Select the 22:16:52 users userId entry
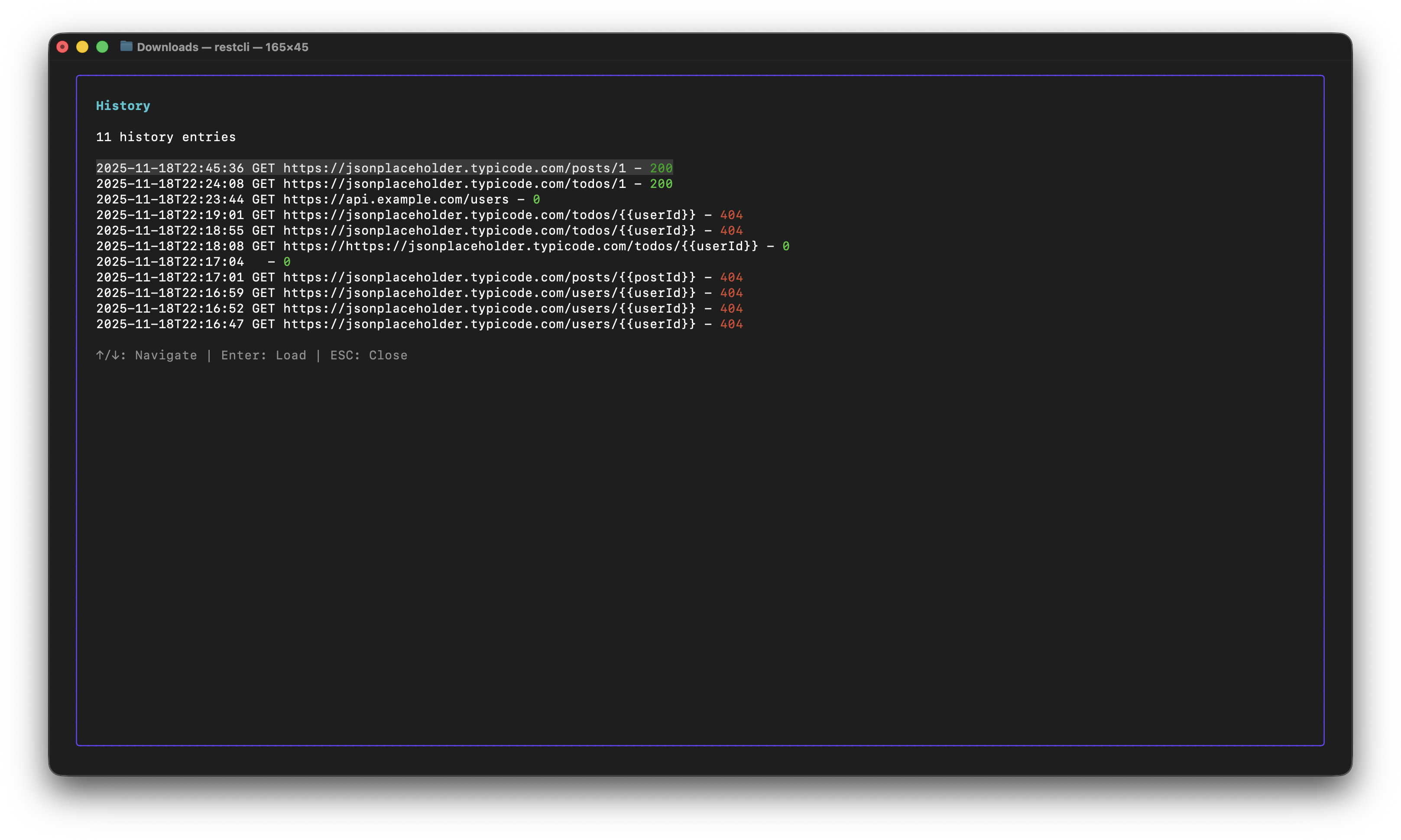Screen dimensions: 1401x840 pos(419,308)
